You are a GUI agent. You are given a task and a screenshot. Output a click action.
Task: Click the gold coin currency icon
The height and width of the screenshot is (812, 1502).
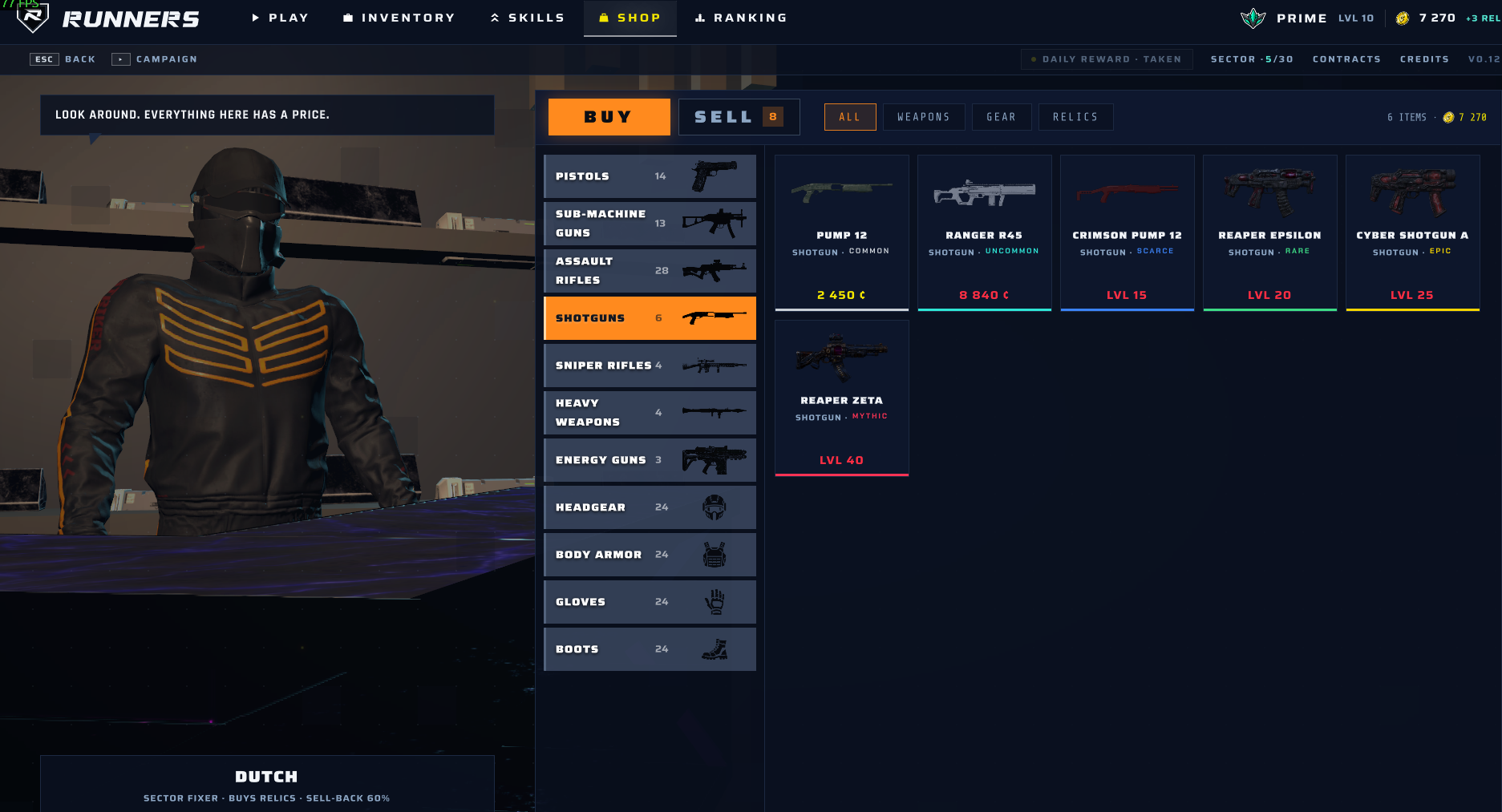click(1403, 18)
